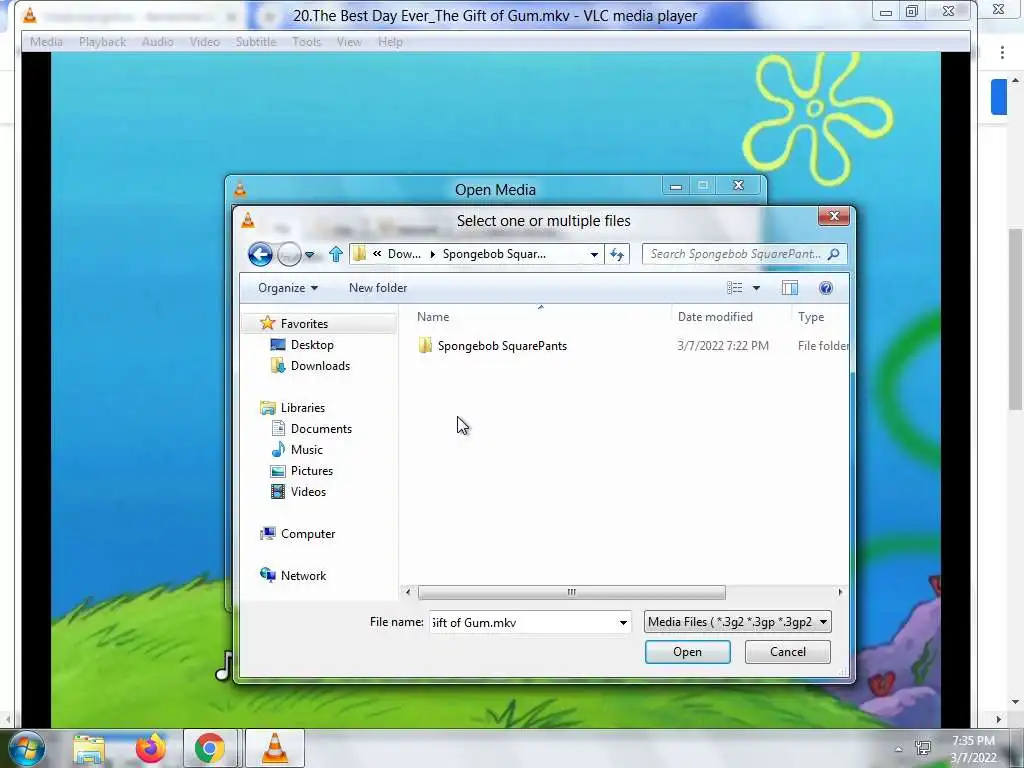1024x768 pixels.
Task: Click the forward navigation arrow in file dialog
Action: click(289, 254)
